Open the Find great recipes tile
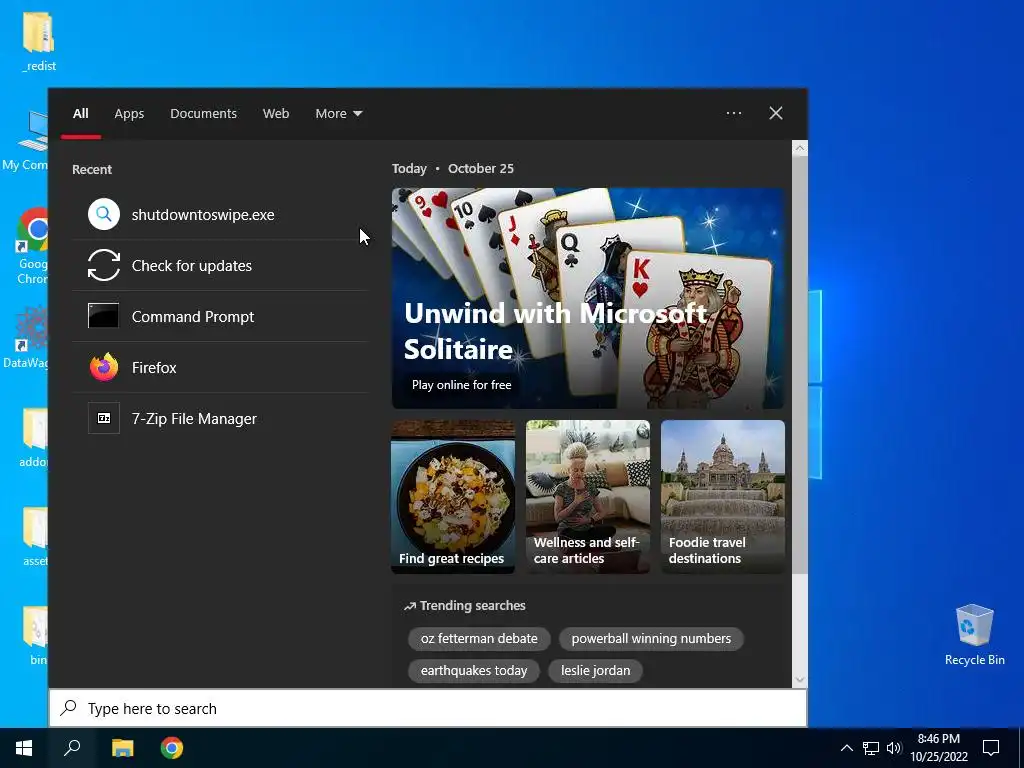The width and height of the screenshot is (1024, 768). click(453, 497)
